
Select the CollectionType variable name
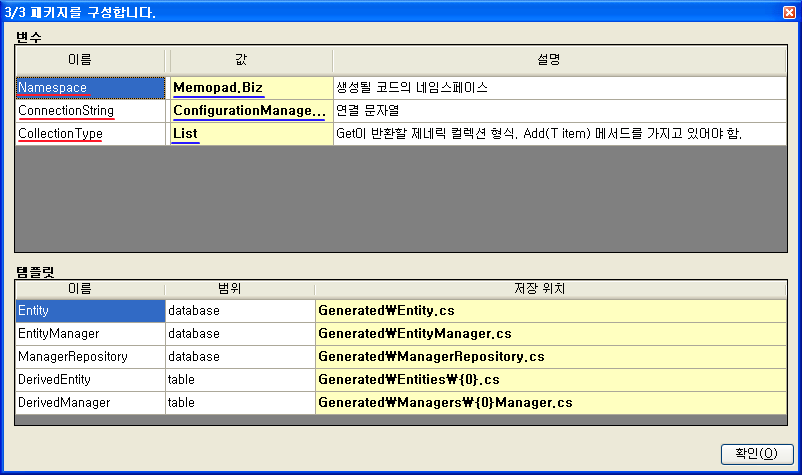pyautogui.click(x=91, y=134)
